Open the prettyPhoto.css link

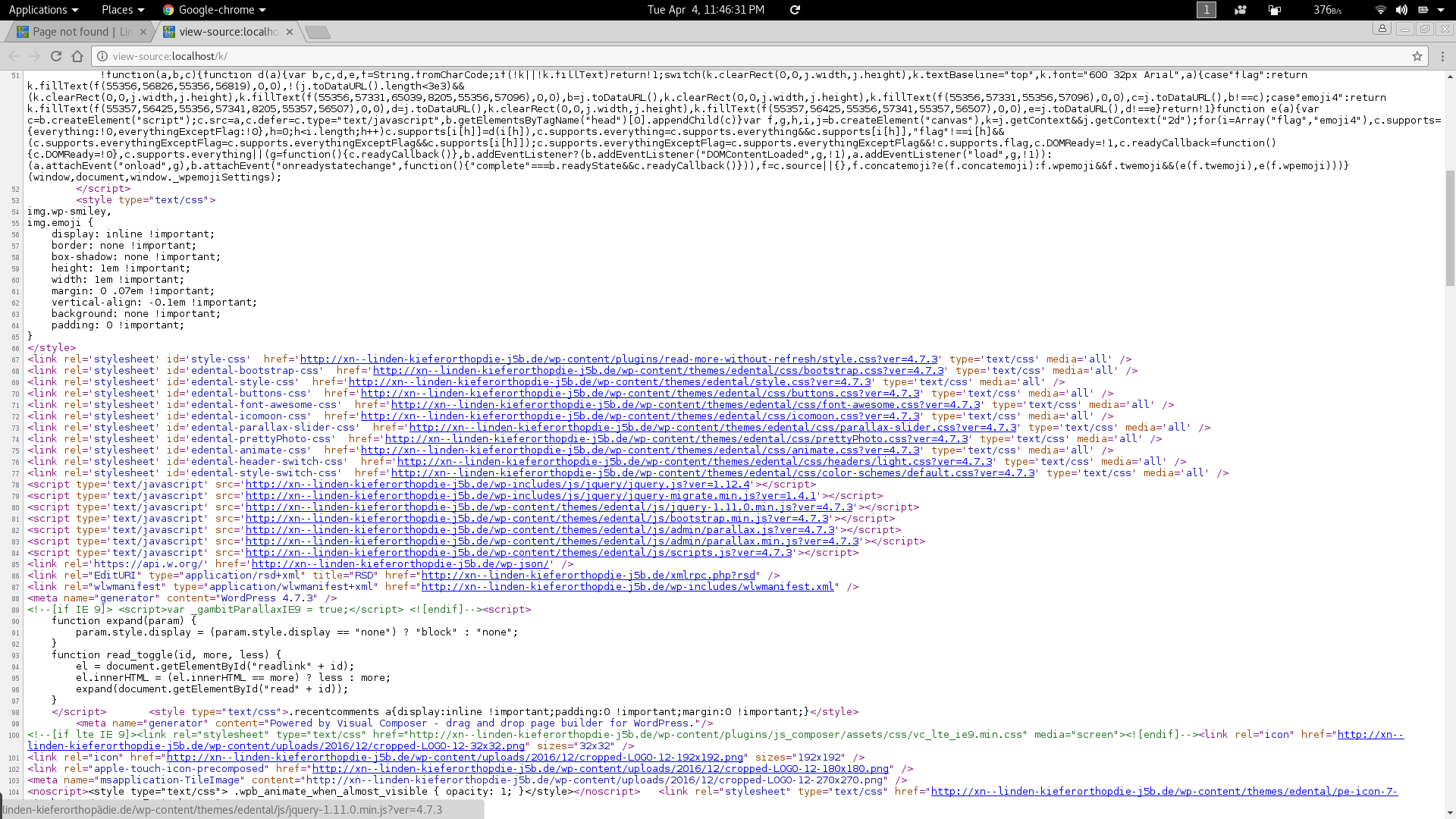[x=676, y=439]
